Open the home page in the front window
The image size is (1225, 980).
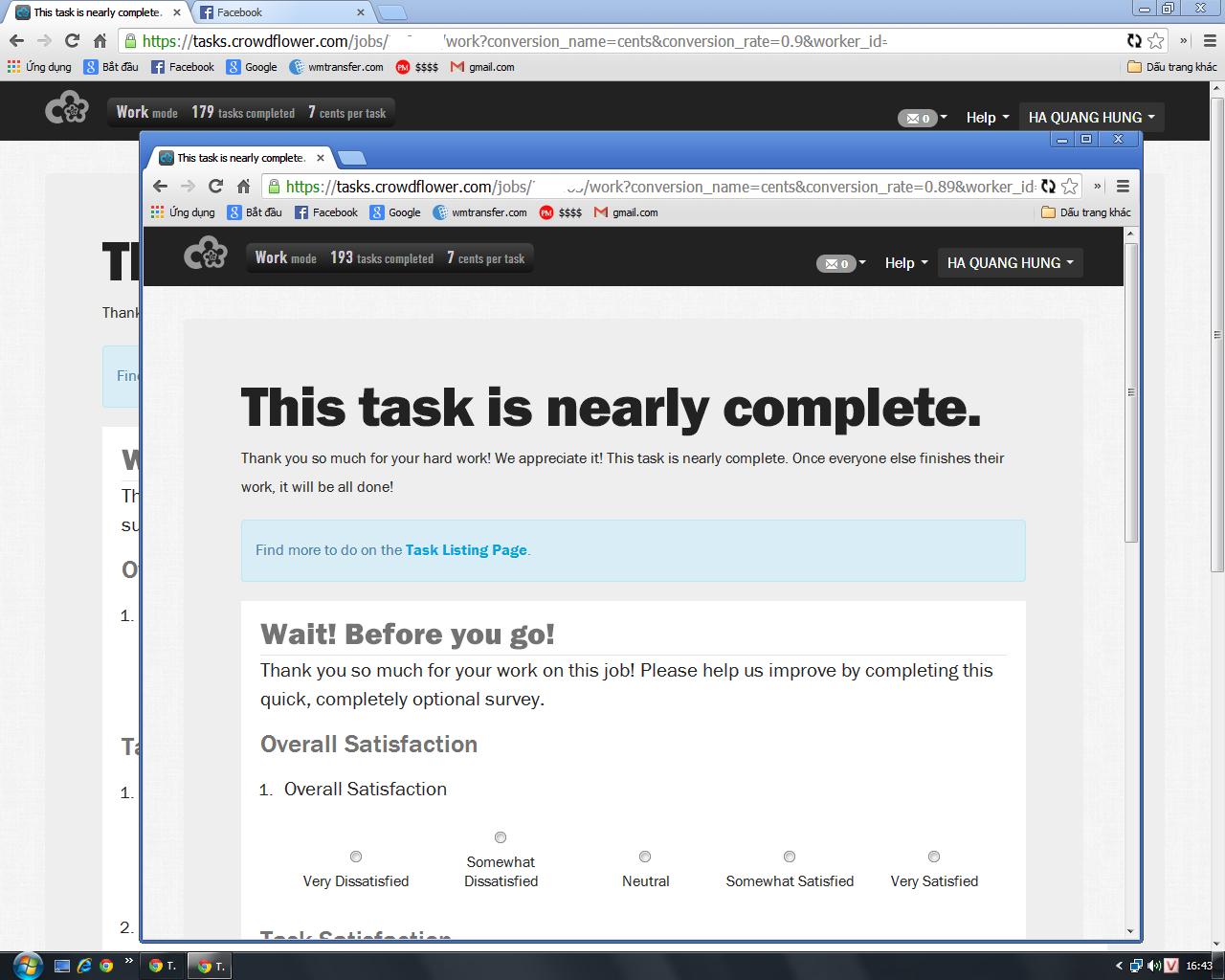tap(243, 187)
